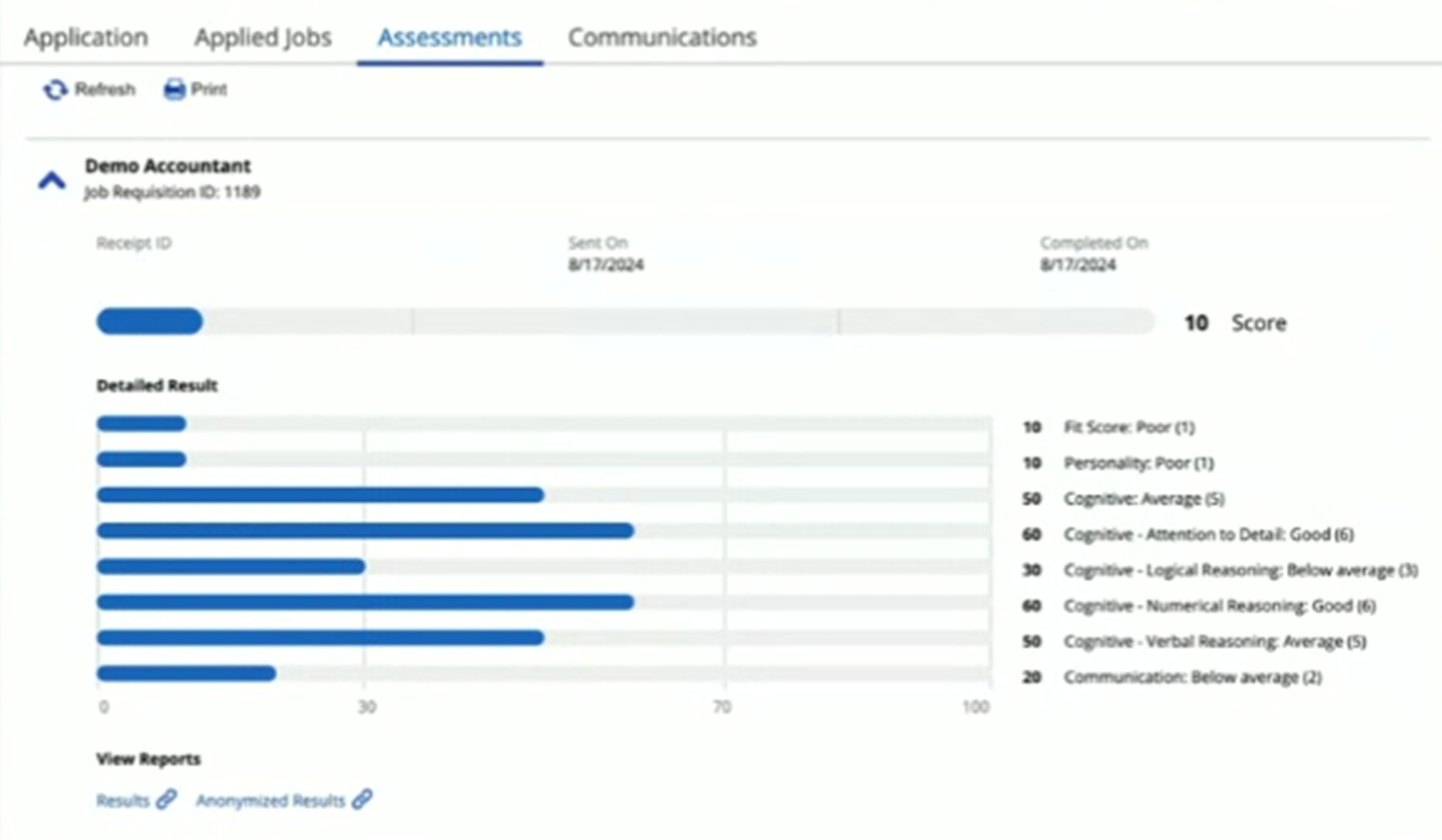Screen dimensions: 1442x840
Task: Click the Refresh circular arrows icon
Action: (54, 90)
